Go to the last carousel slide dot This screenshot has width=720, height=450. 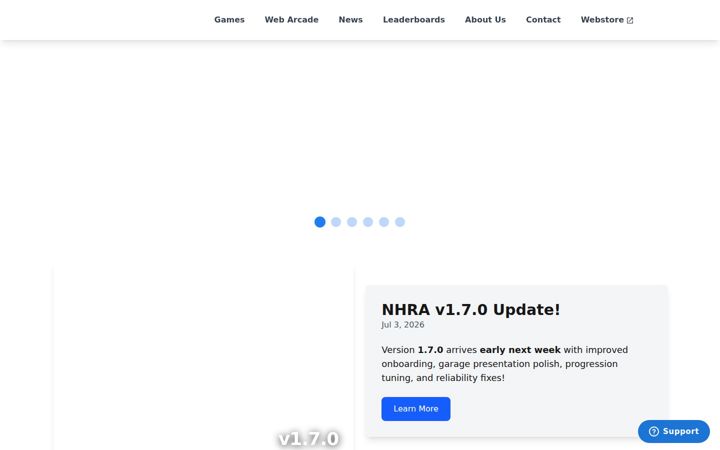[x=400, y=222]
